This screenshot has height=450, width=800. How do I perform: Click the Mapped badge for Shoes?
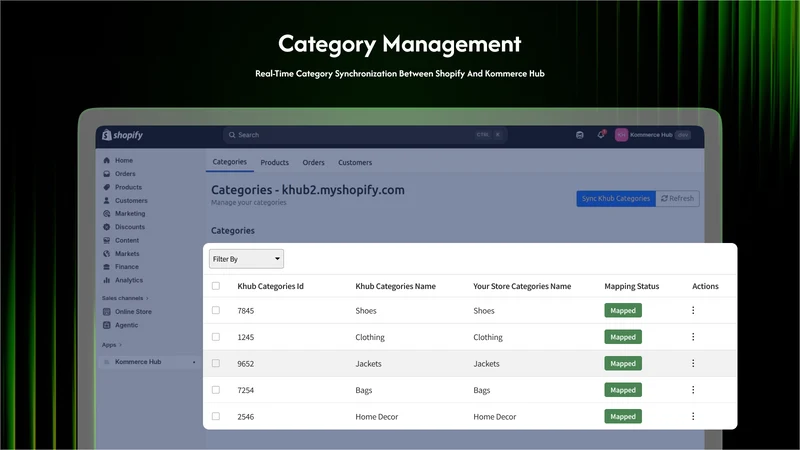[623, 310]
